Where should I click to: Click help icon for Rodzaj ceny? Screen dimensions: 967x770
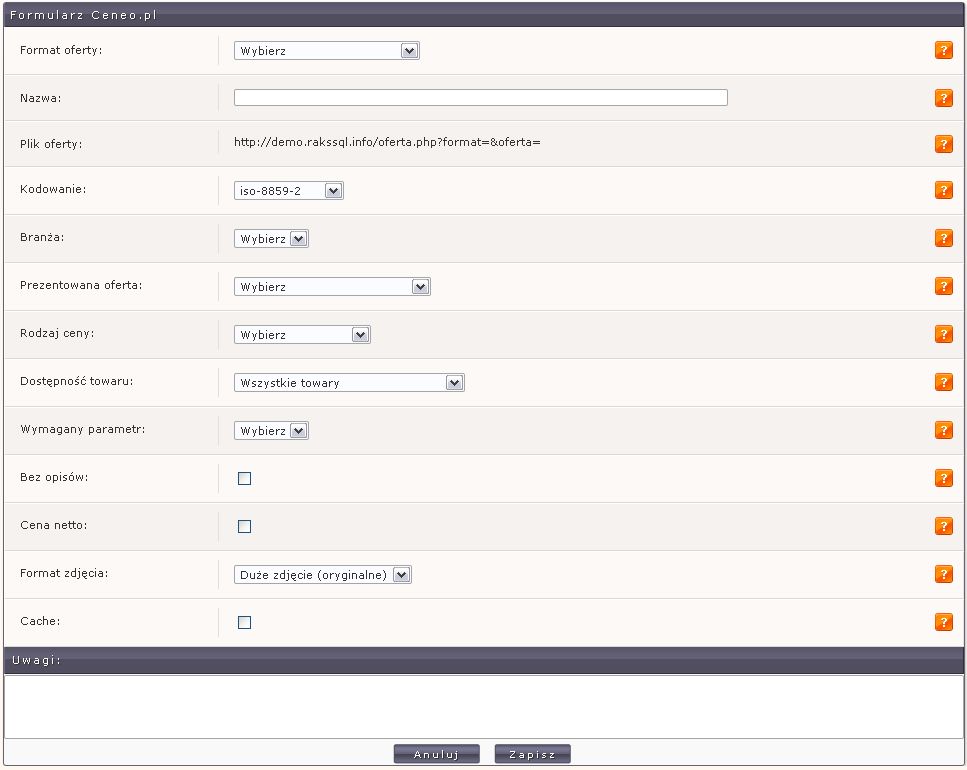pyautogui.click(x=943, y=334)
